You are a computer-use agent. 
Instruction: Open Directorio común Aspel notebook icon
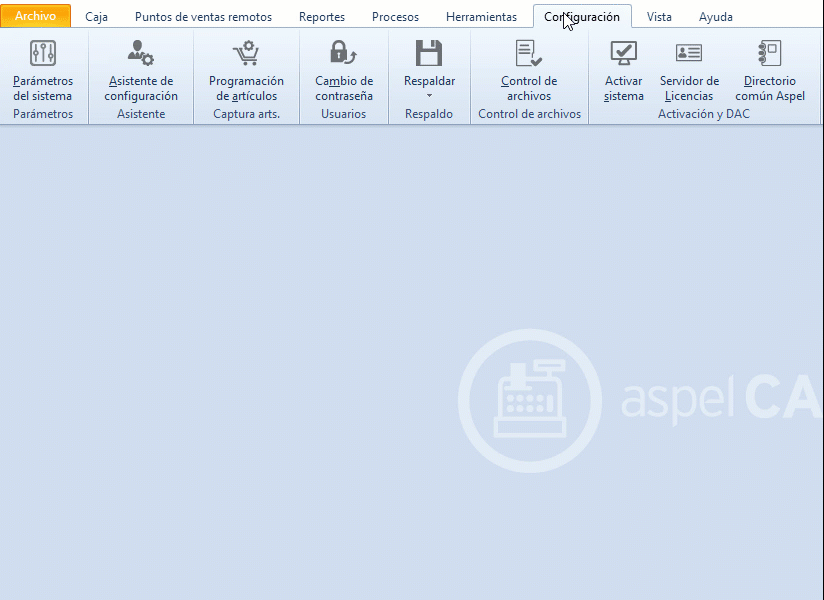[769, 54]
